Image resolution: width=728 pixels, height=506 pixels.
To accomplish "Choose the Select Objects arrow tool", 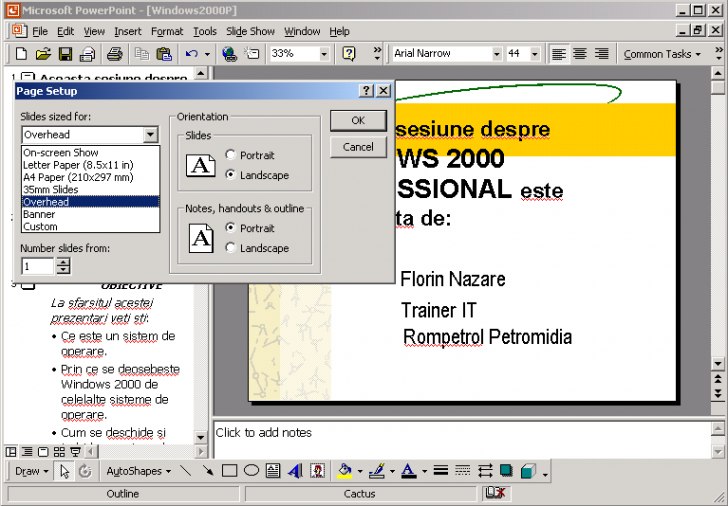I will [64, 471].
